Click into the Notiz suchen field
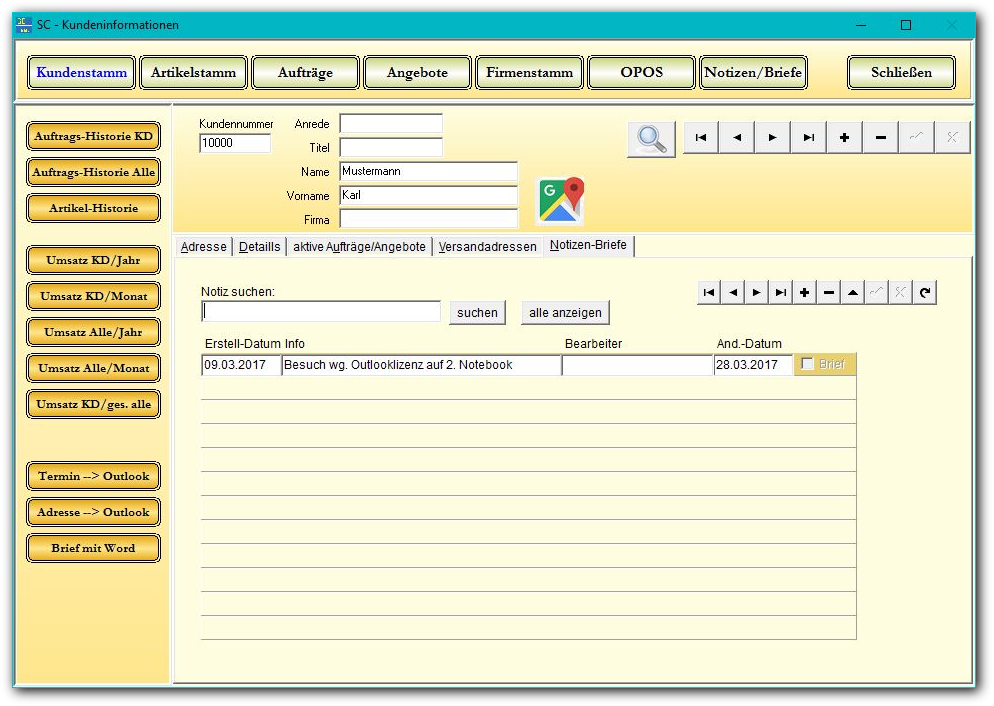The width and height of the screenshot is (994, 706). 321,312
